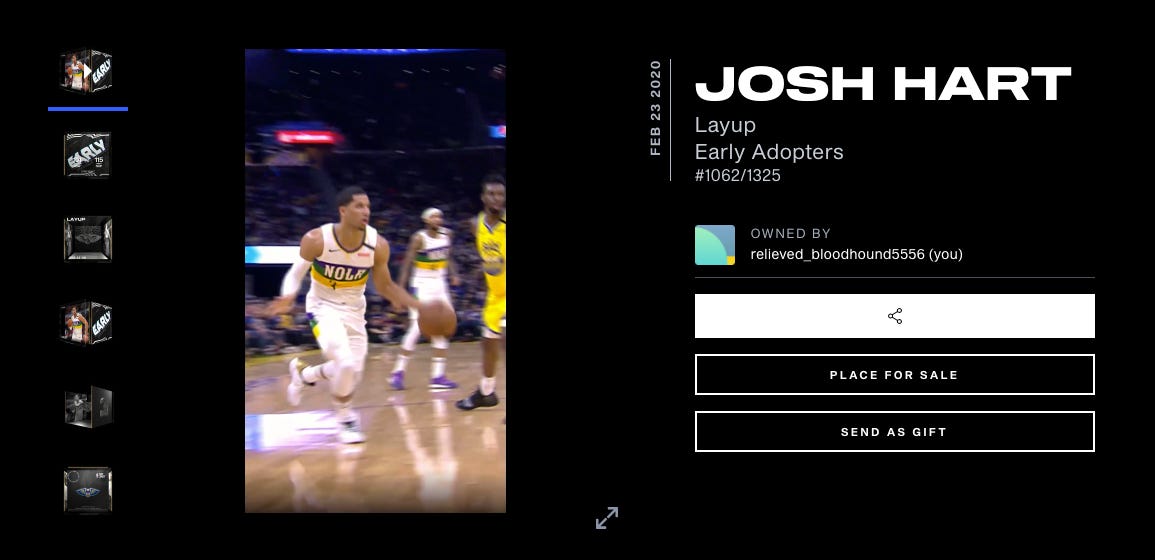Click the PLACE FOR SALE button
Screen dimensions: 1155x560
click(x=894, y=374)
